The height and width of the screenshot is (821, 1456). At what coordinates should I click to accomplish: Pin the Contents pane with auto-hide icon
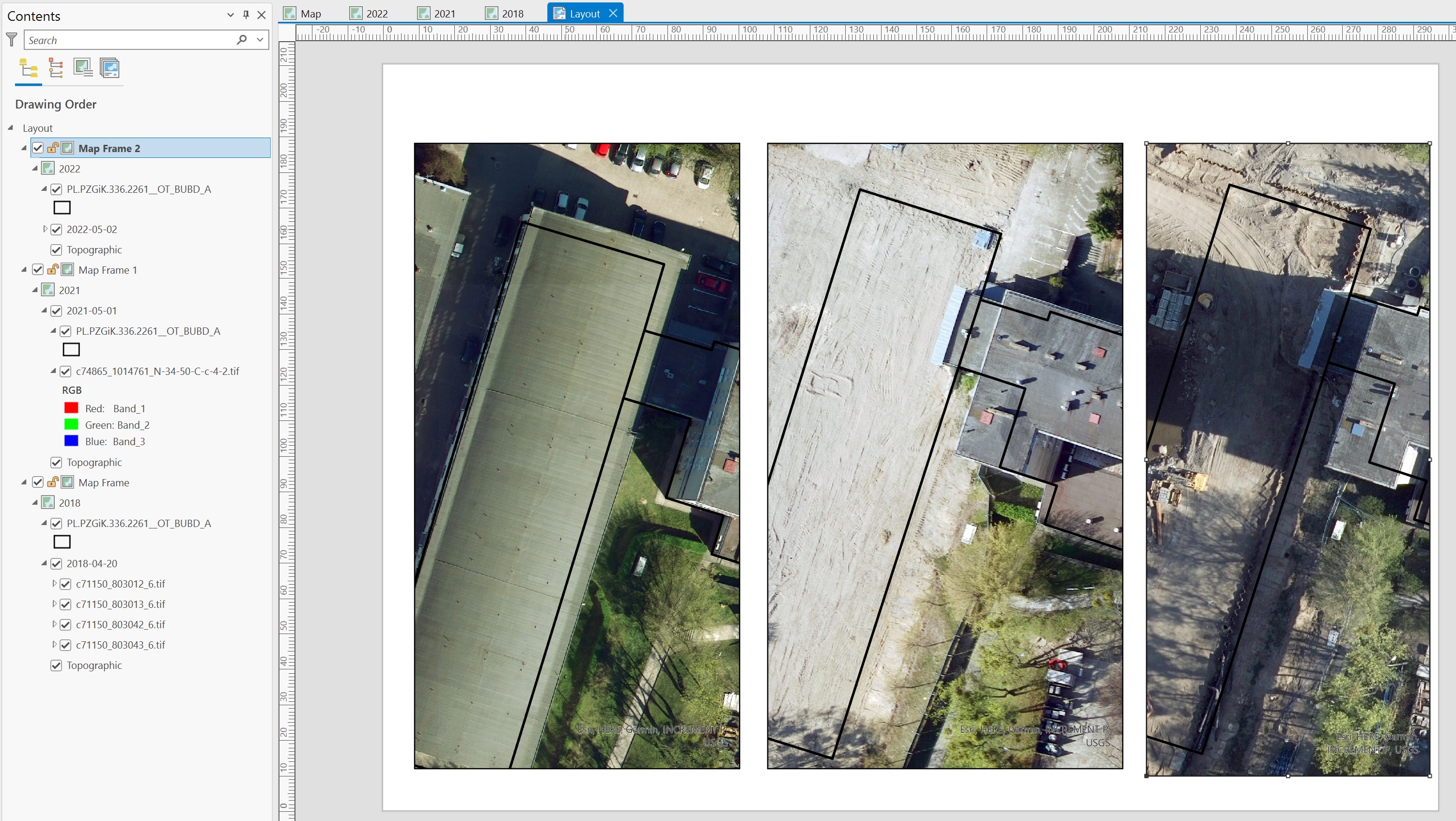[246, 15]
